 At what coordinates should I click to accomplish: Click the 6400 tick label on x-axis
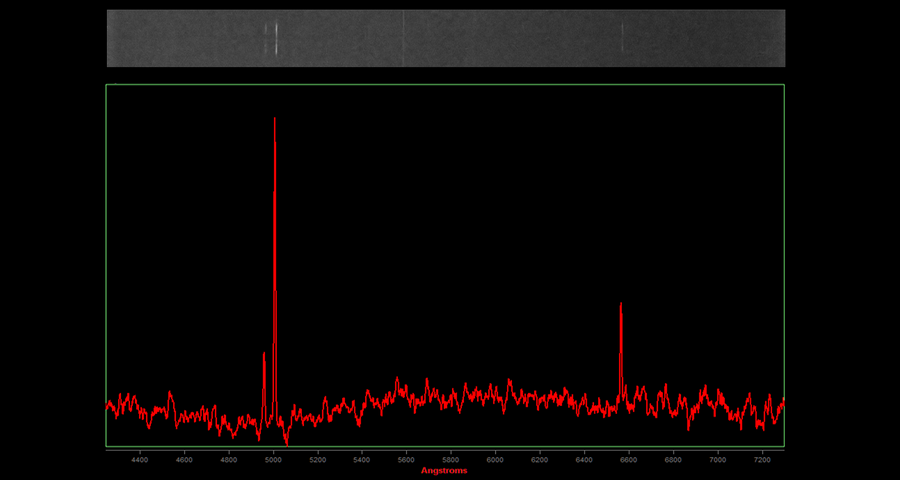(x=584, y=459)
